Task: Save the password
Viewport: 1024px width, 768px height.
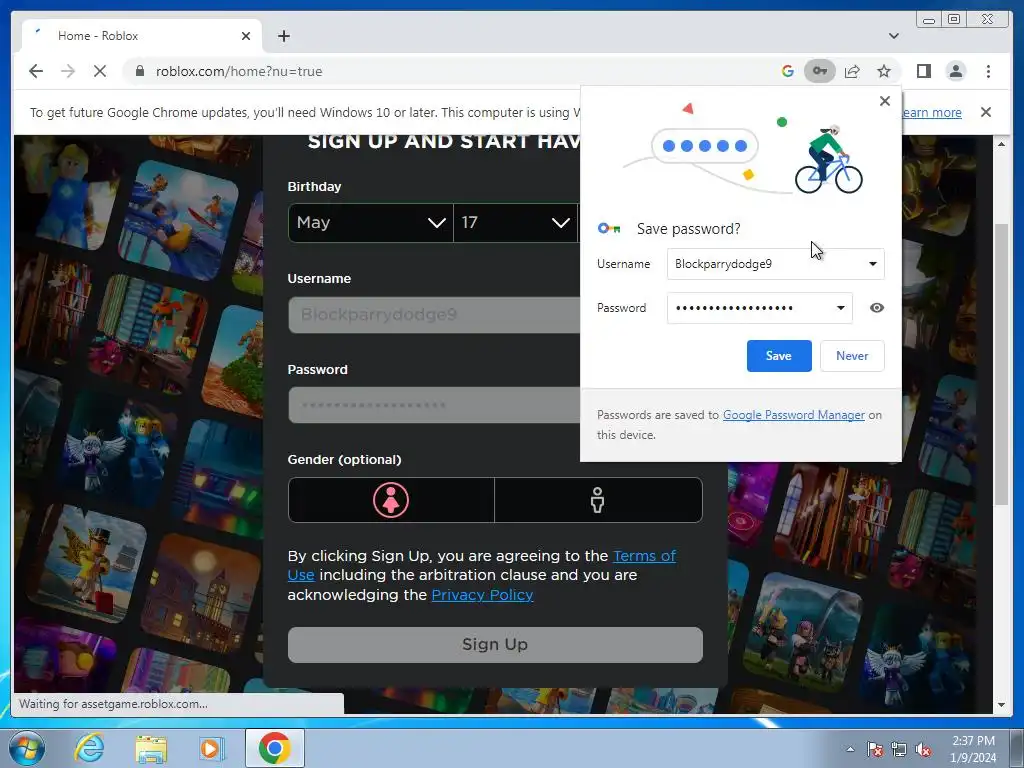Action: tap(779, 356)
